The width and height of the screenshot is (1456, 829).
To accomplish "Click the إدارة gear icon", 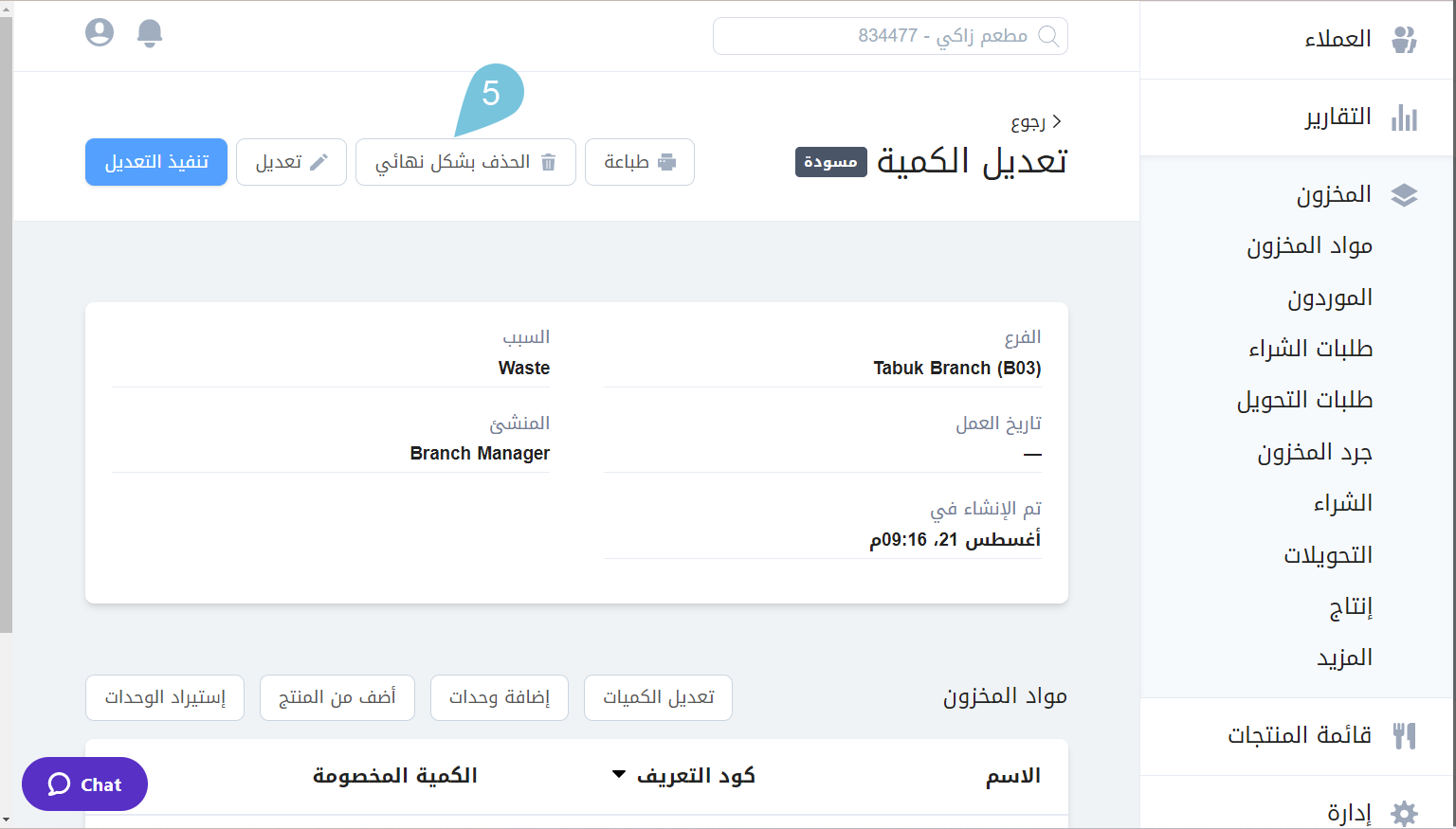I will coord(1404,813).
